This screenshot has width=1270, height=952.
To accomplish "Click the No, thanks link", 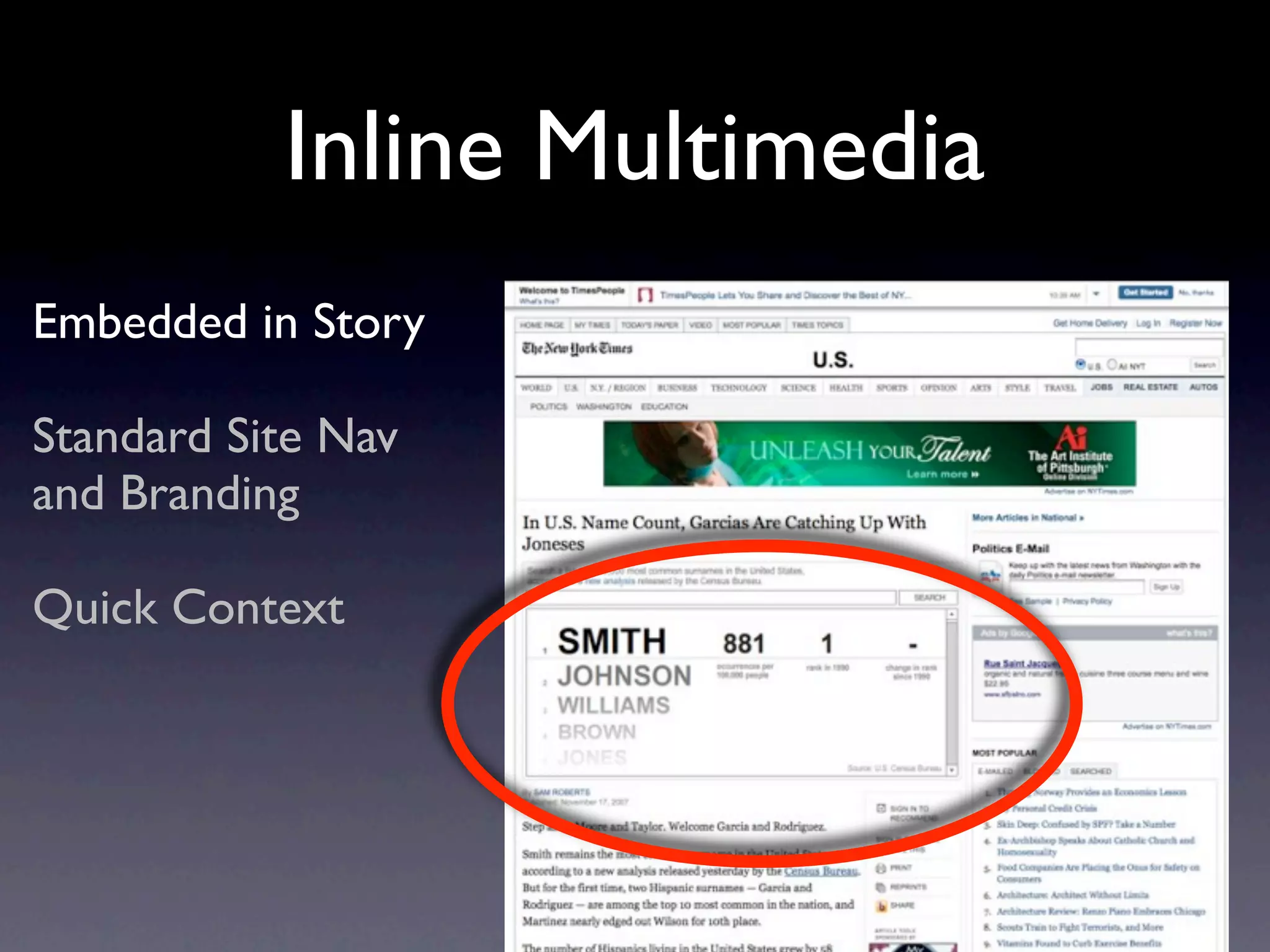I will click(1196, 293).
